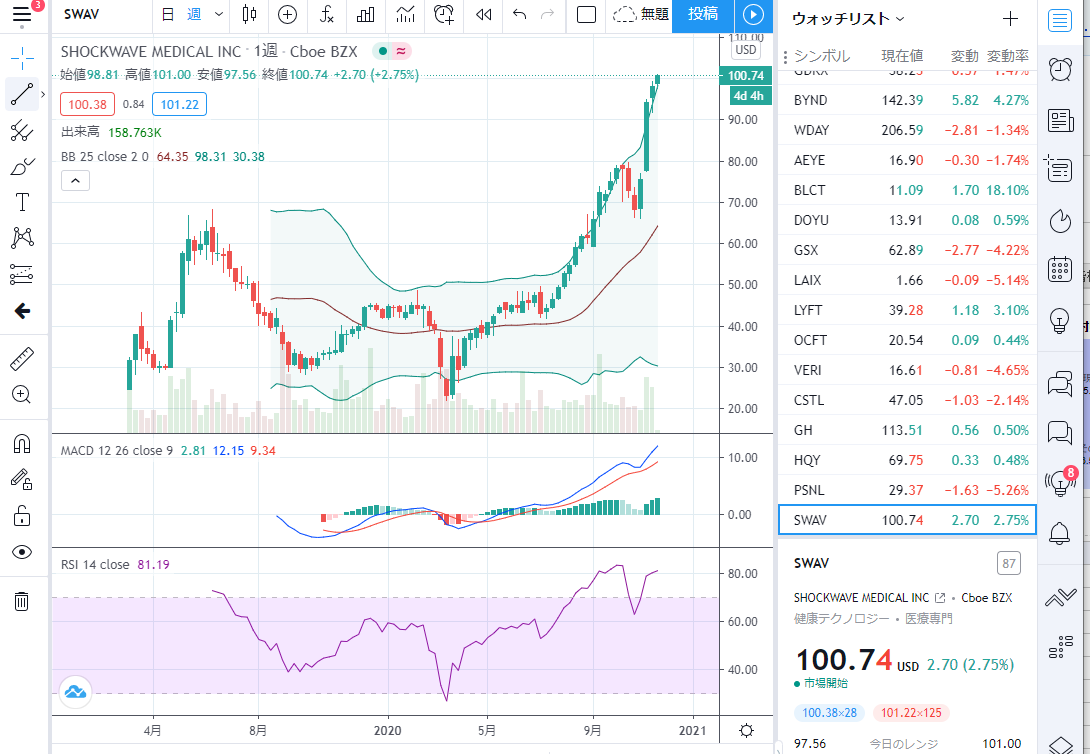The height and width of the screenshot is (754, 1090).
Task: Select the ruler measure tool
Action: 22,359
